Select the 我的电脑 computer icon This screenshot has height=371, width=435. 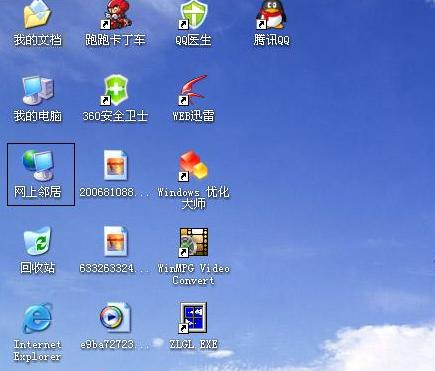[37, 90]
